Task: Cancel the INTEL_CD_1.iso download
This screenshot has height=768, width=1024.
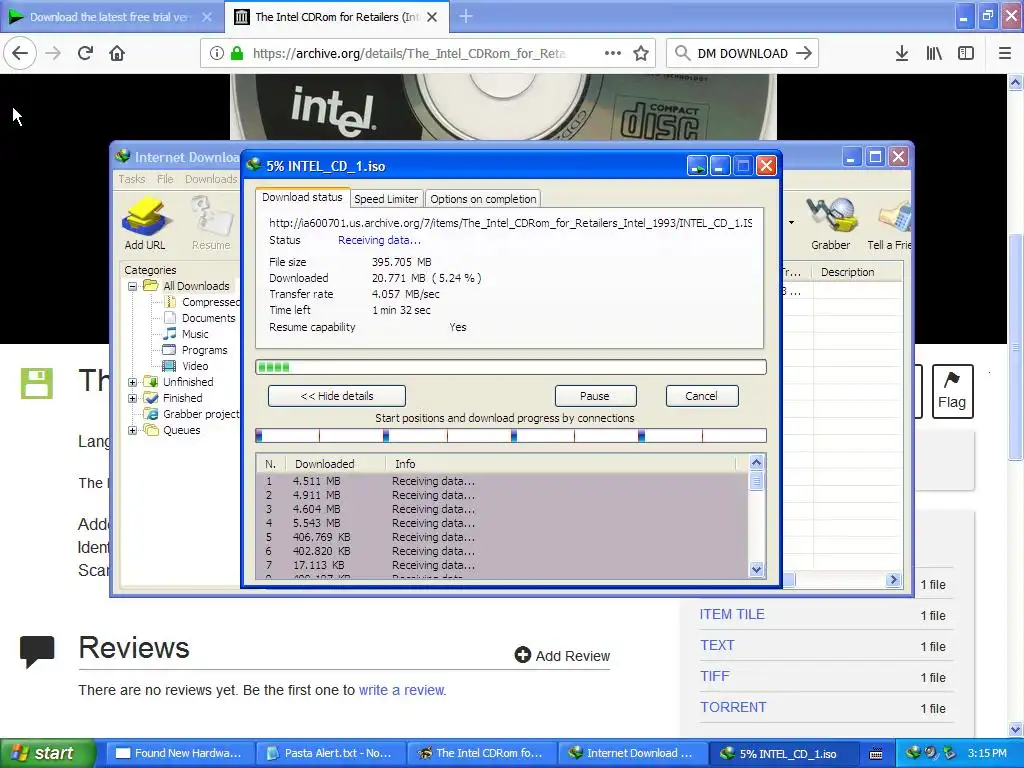Action: click(x=701, y=396)
